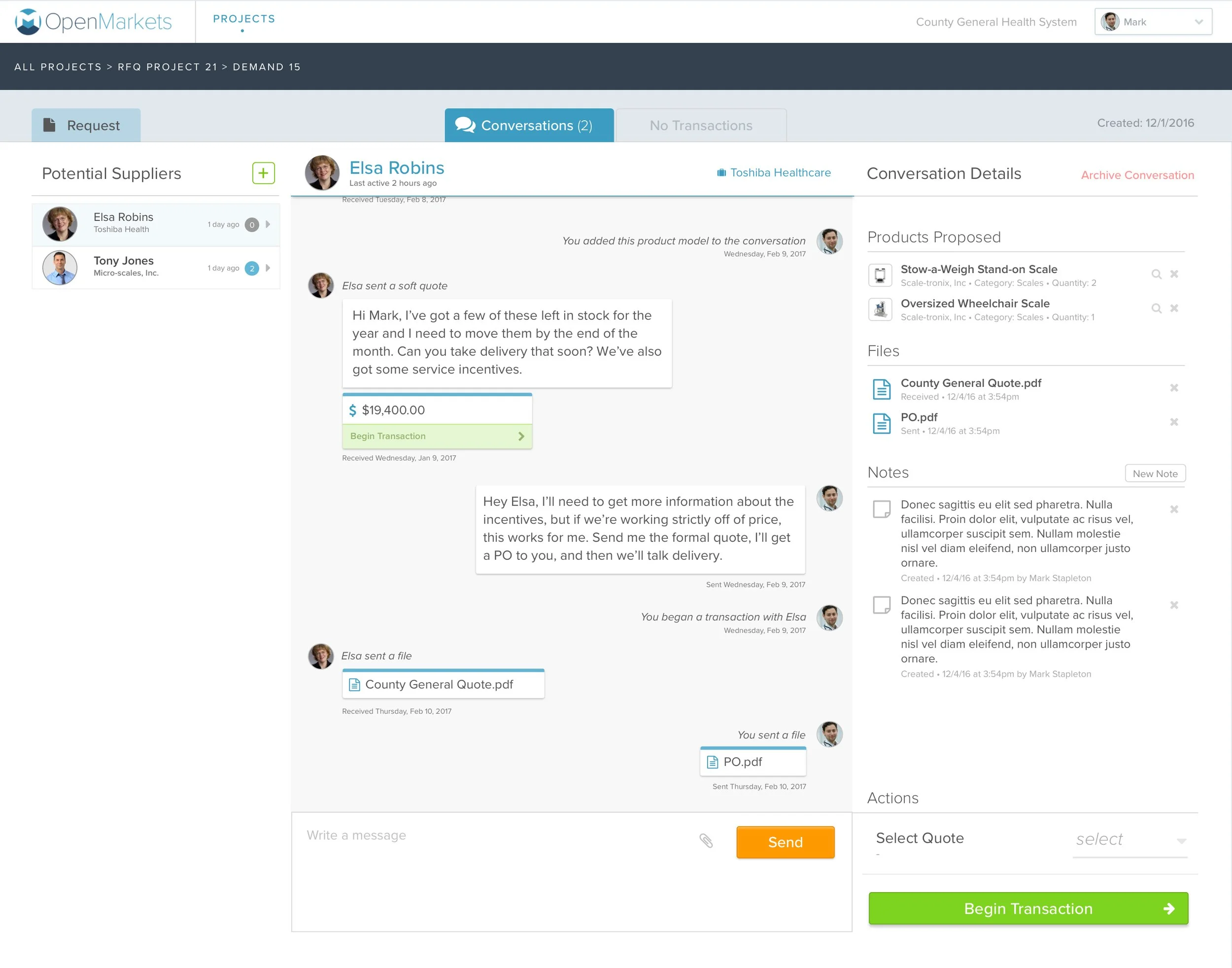The image size is (1232, 968).
Task: Click the Archive Conversation link
Action: tap(1137, 175)
